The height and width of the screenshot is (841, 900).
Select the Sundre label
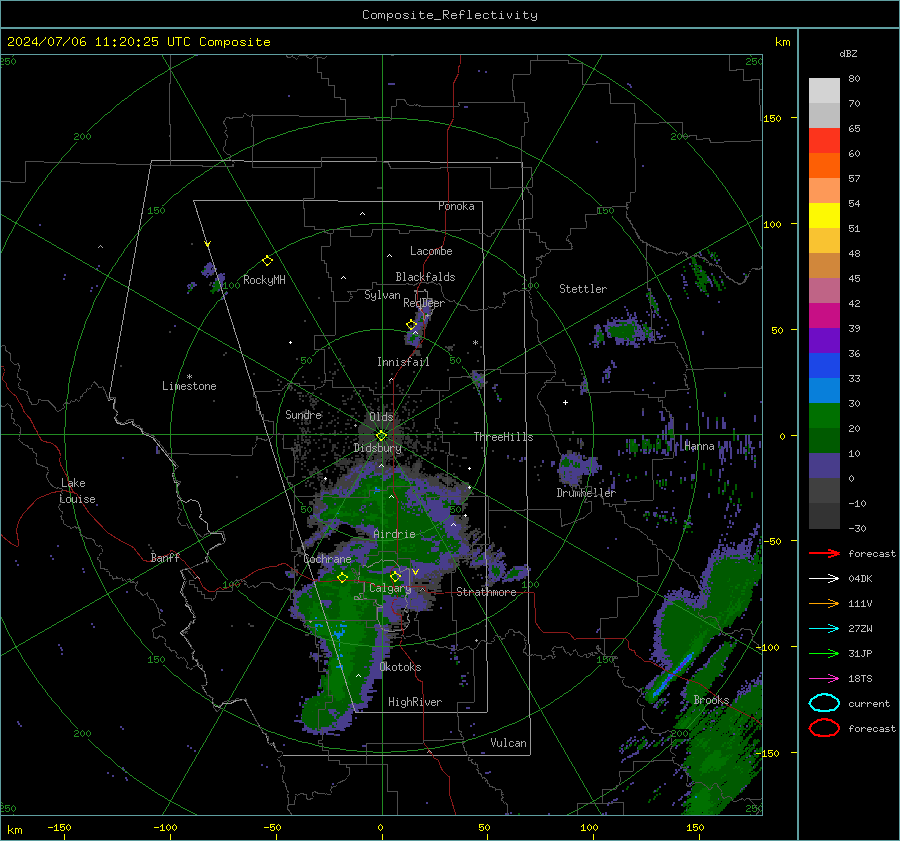[304, 414]
